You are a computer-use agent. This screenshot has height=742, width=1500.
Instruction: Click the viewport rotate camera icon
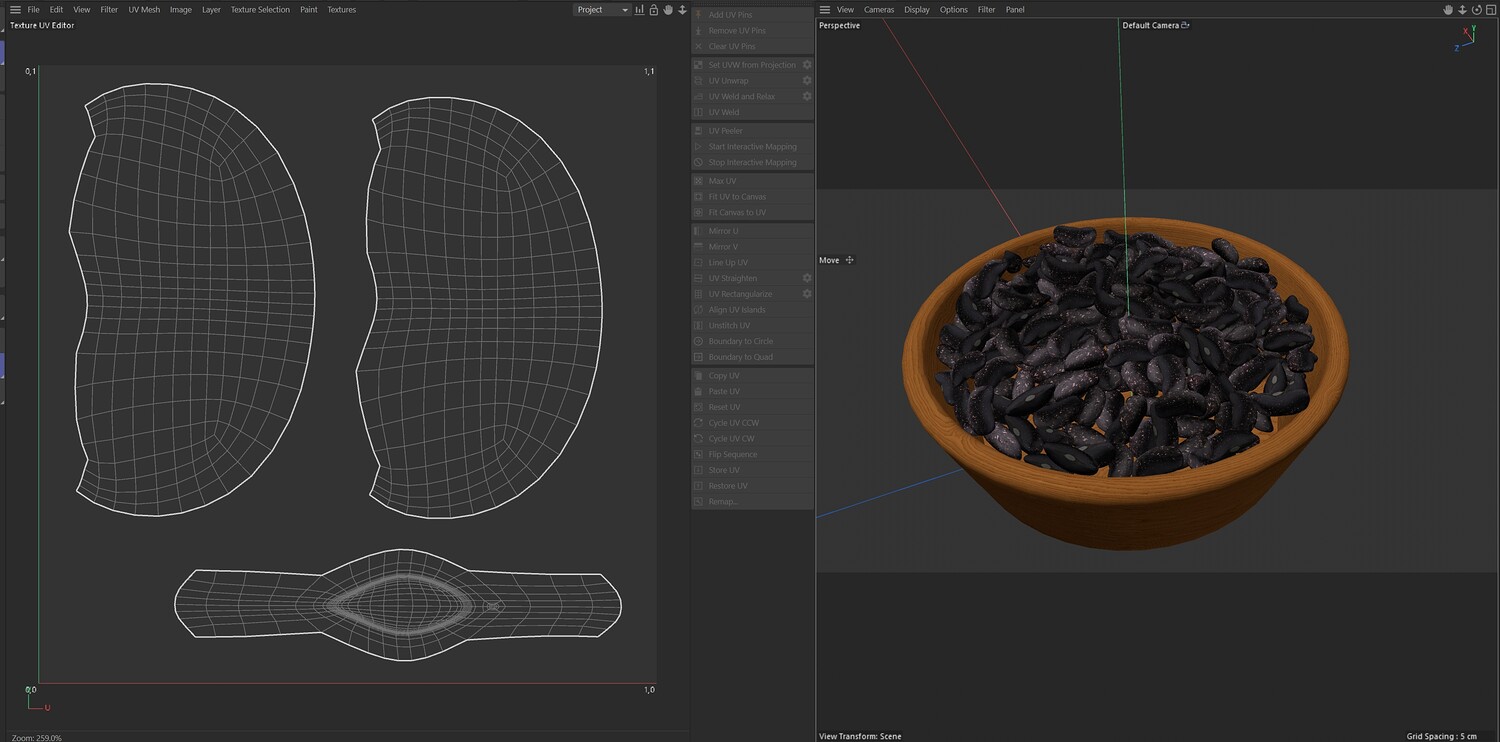[x=1476, y=10]
